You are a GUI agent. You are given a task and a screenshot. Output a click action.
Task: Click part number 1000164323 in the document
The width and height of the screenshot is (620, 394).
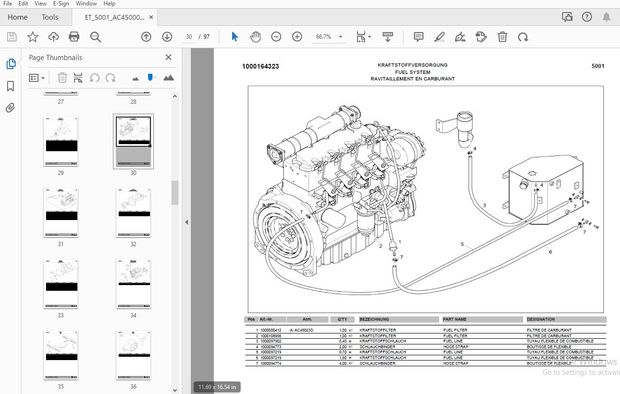tap(261, 66)
